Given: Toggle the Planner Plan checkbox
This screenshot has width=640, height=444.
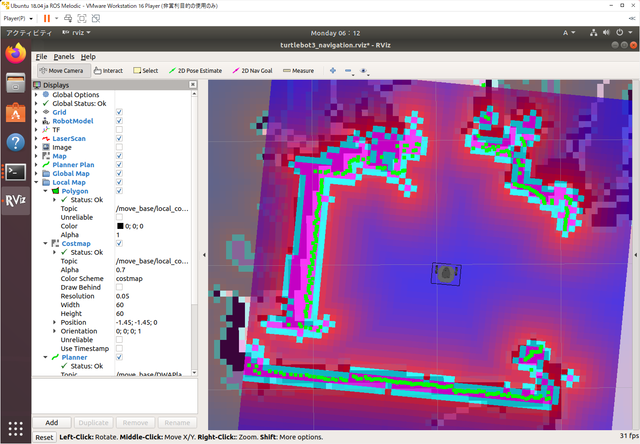Looking at the screenshot, I should 119,165.
